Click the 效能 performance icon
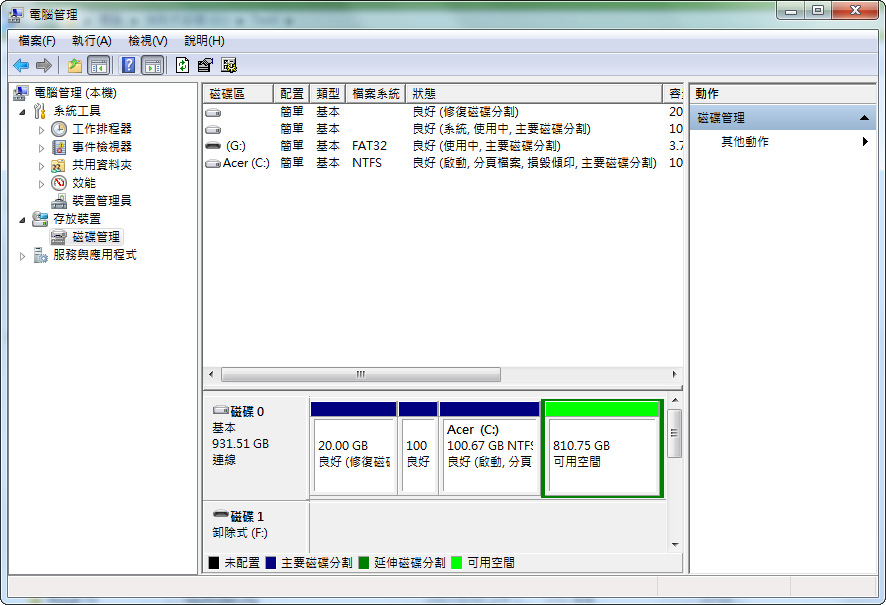The image size is (886, 605). 59,183
